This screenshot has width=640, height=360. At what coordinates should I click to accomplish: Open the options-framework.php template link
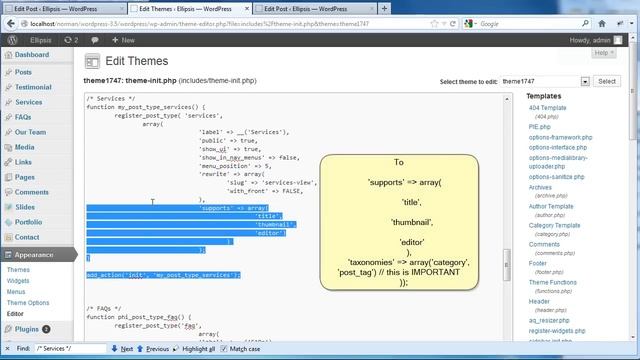point(560,138)
